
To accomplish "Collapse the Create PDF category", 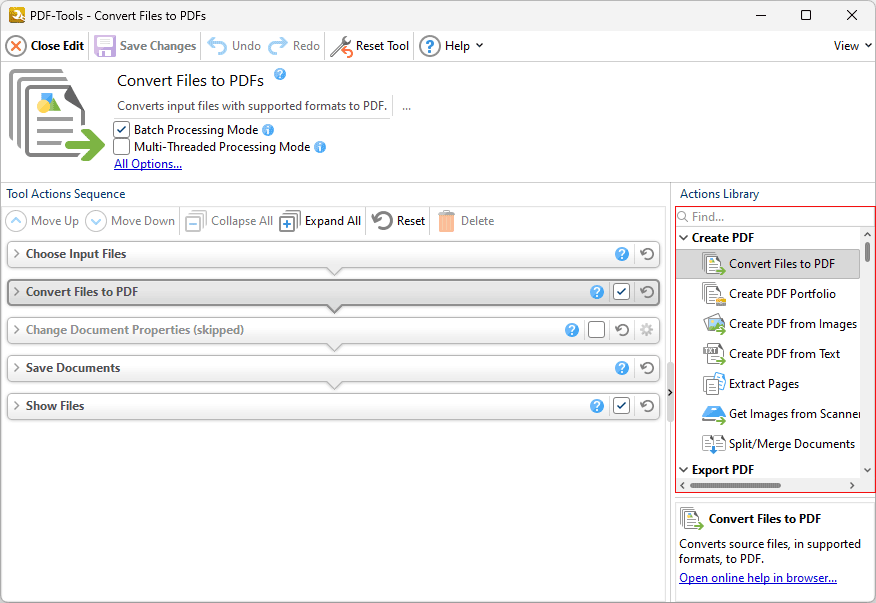I will tap(683, 238).
